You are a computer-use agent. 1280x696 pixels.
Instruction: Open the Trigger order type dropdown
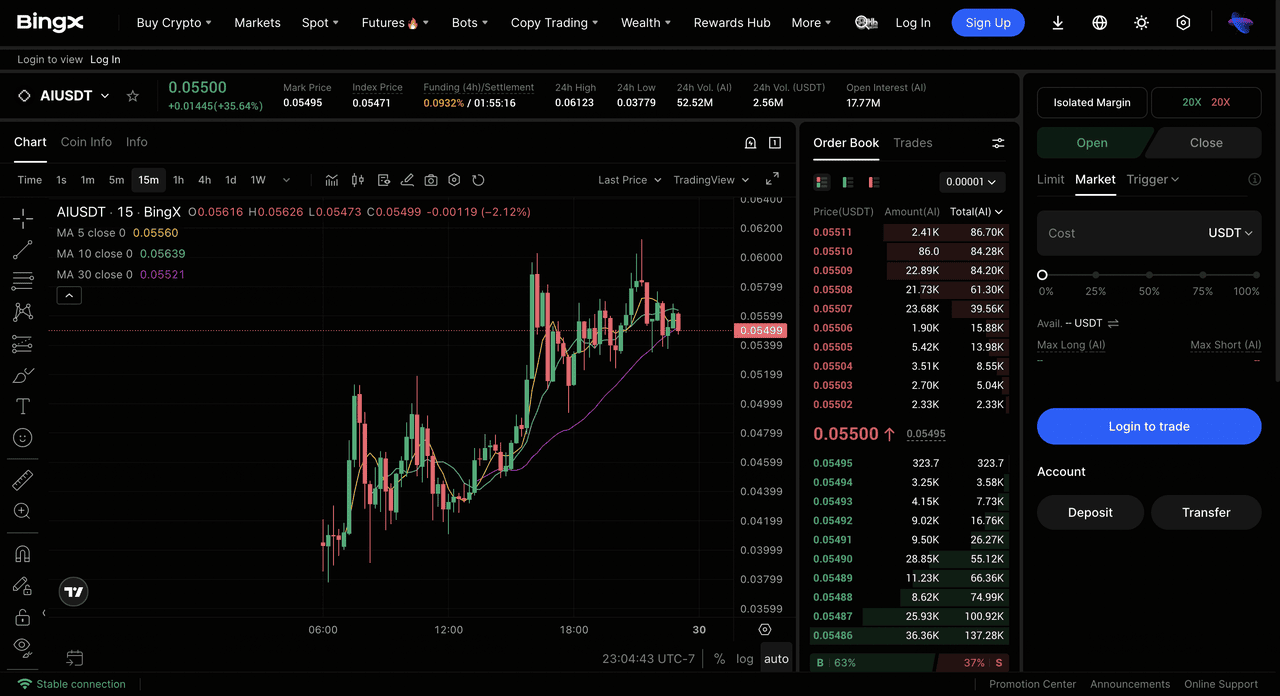tap(1152, 179)
